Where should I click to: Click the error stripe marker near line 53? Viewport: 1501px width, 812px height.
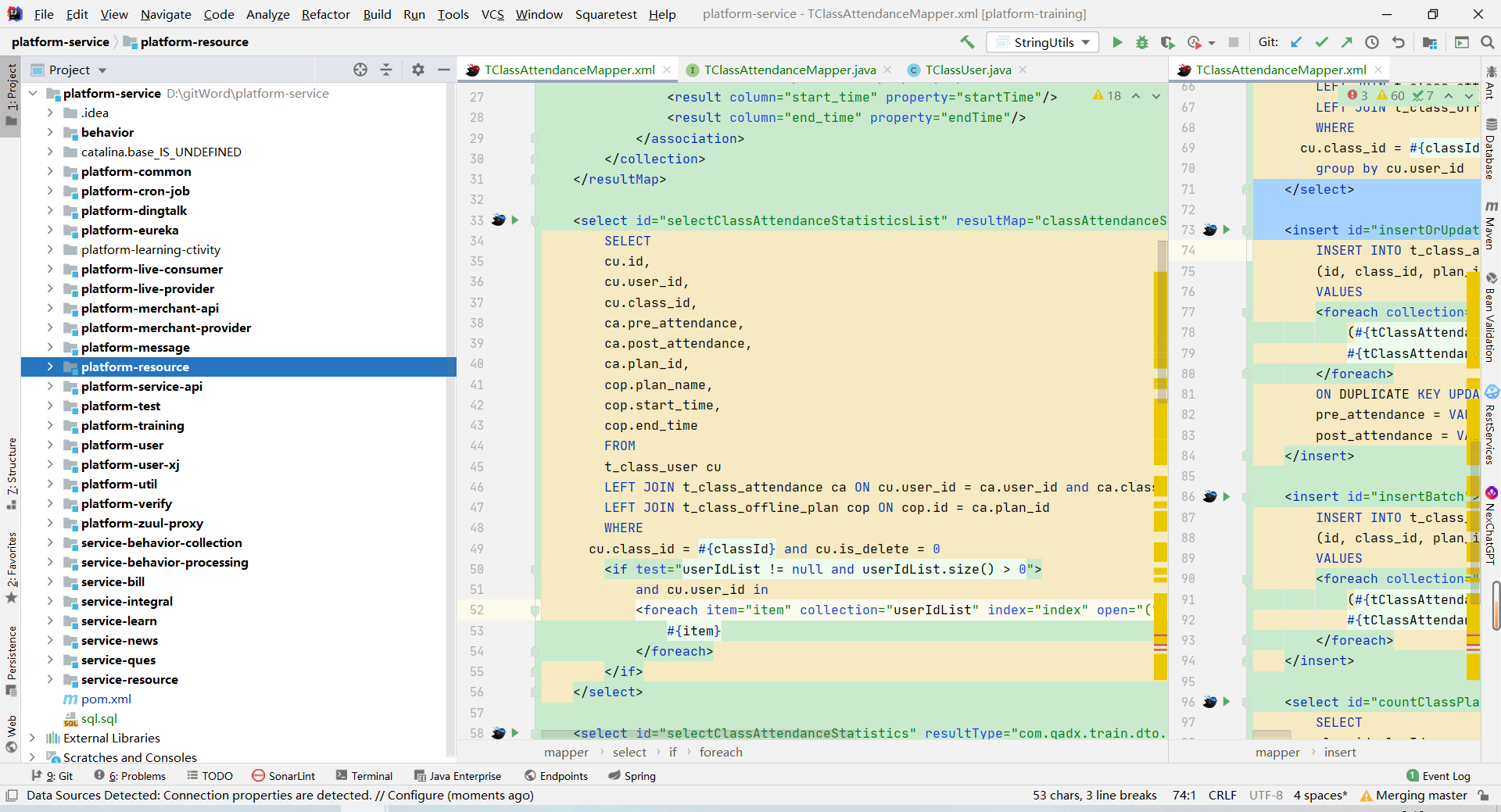pyautogui.click(x=1160, y=635)
